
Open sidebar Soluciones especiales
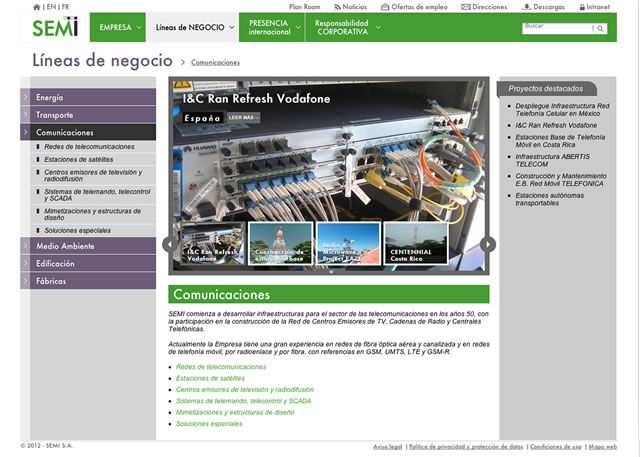coord(77,231)
